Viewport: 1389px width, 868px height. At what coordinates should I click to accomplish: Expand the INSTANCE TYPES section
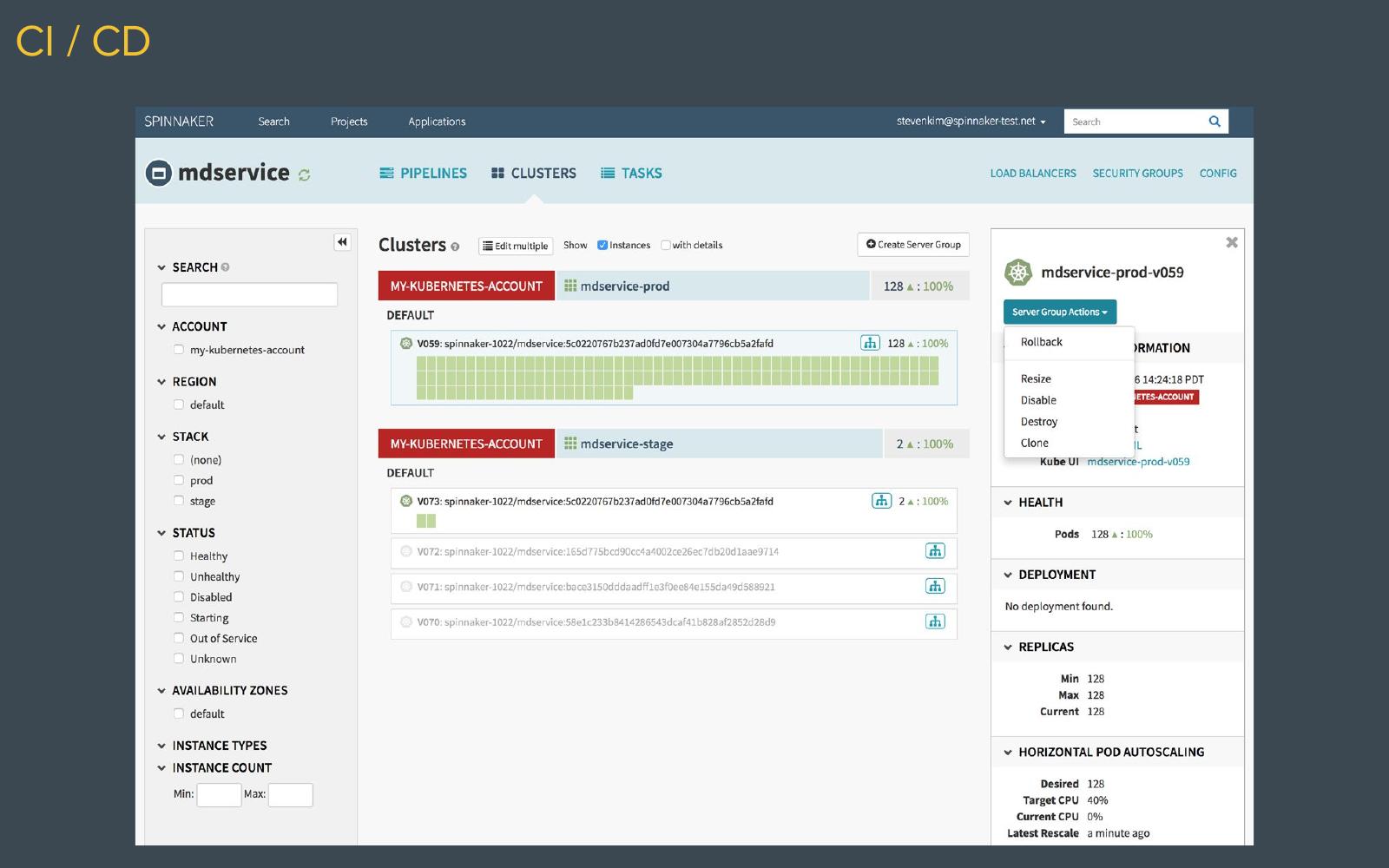[x=161, y=746]
